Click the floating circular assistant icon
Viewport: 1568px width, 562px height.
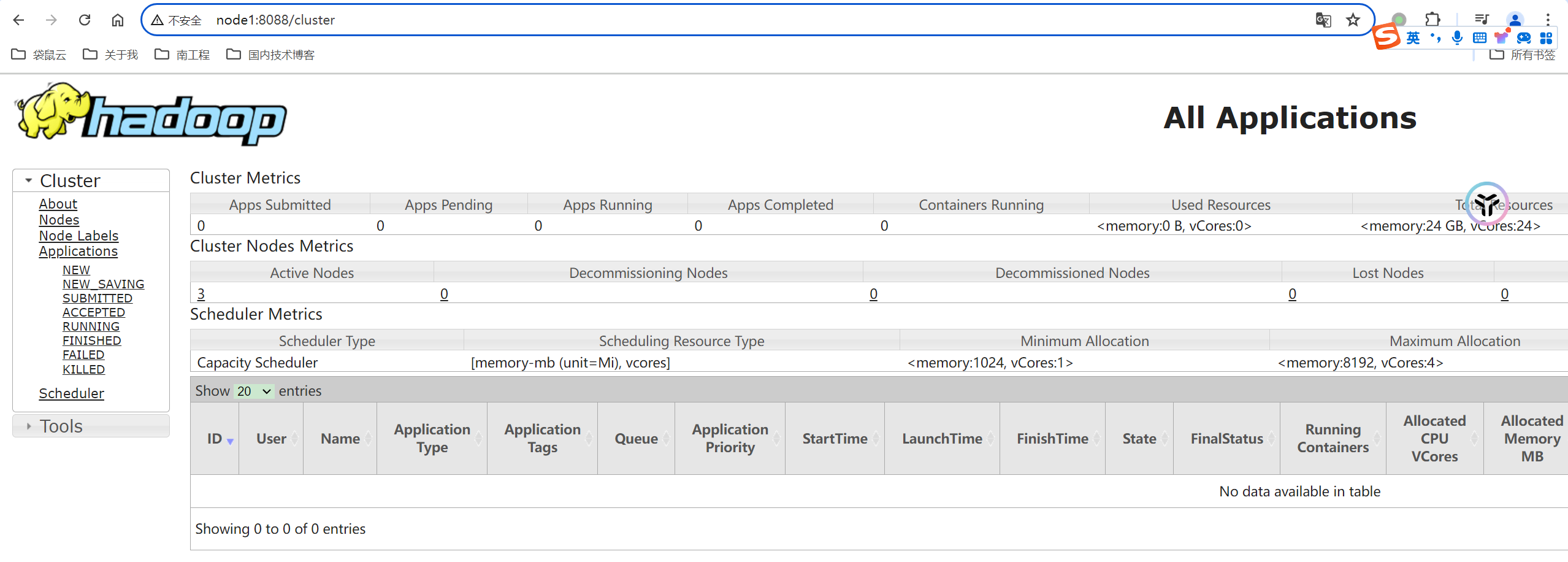click(x=1487, y=203)
